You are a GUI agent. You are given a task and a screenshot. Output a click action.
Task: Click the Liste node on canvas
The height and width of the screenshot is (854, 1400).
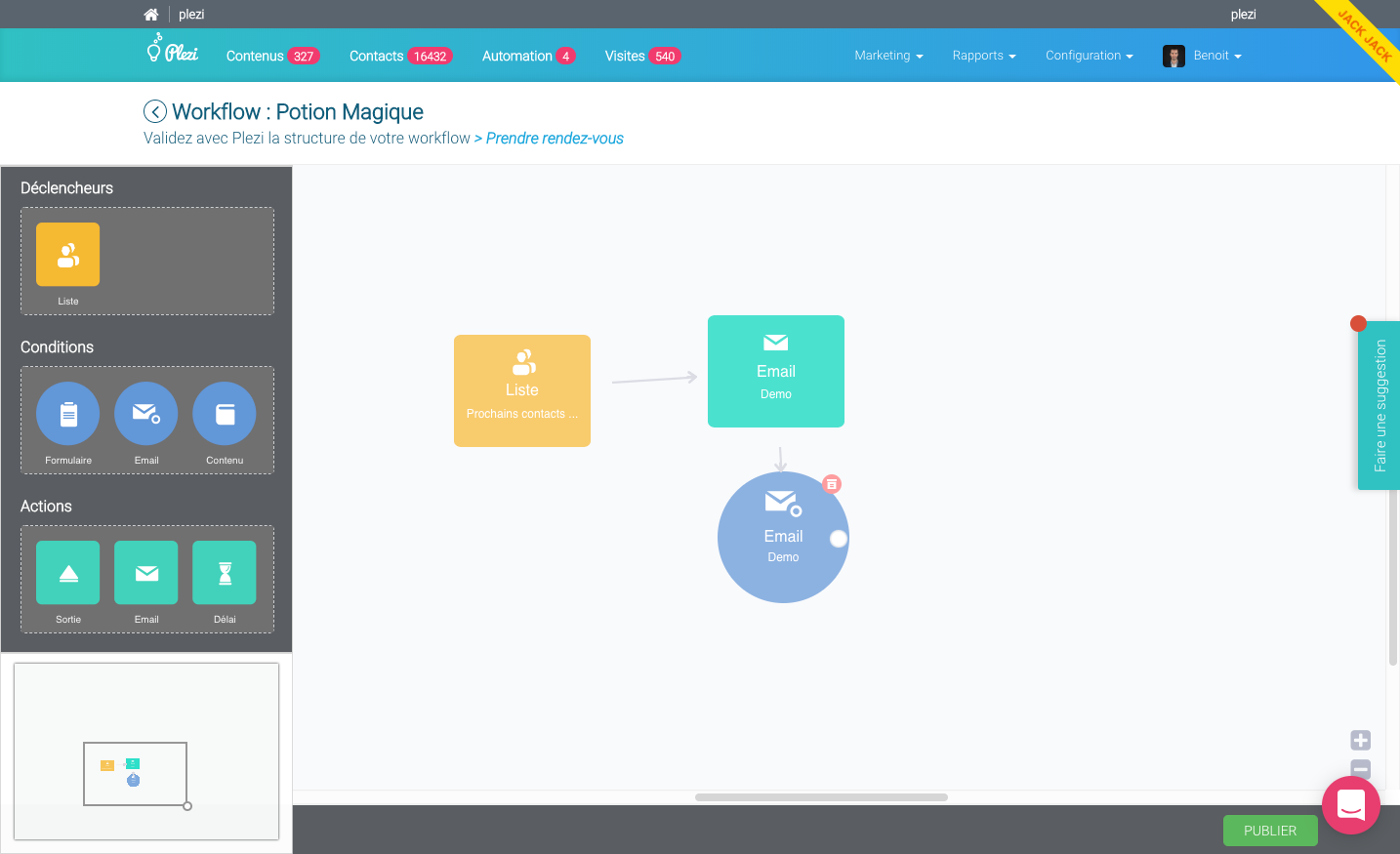[x=522, y=390]
